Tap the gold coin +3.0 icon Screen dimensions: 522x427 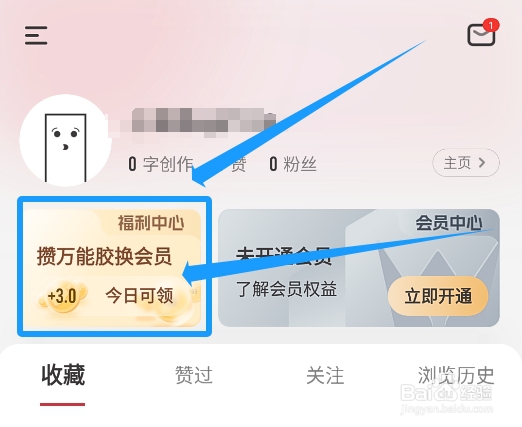pyautogui.click(x=62, y=296)
